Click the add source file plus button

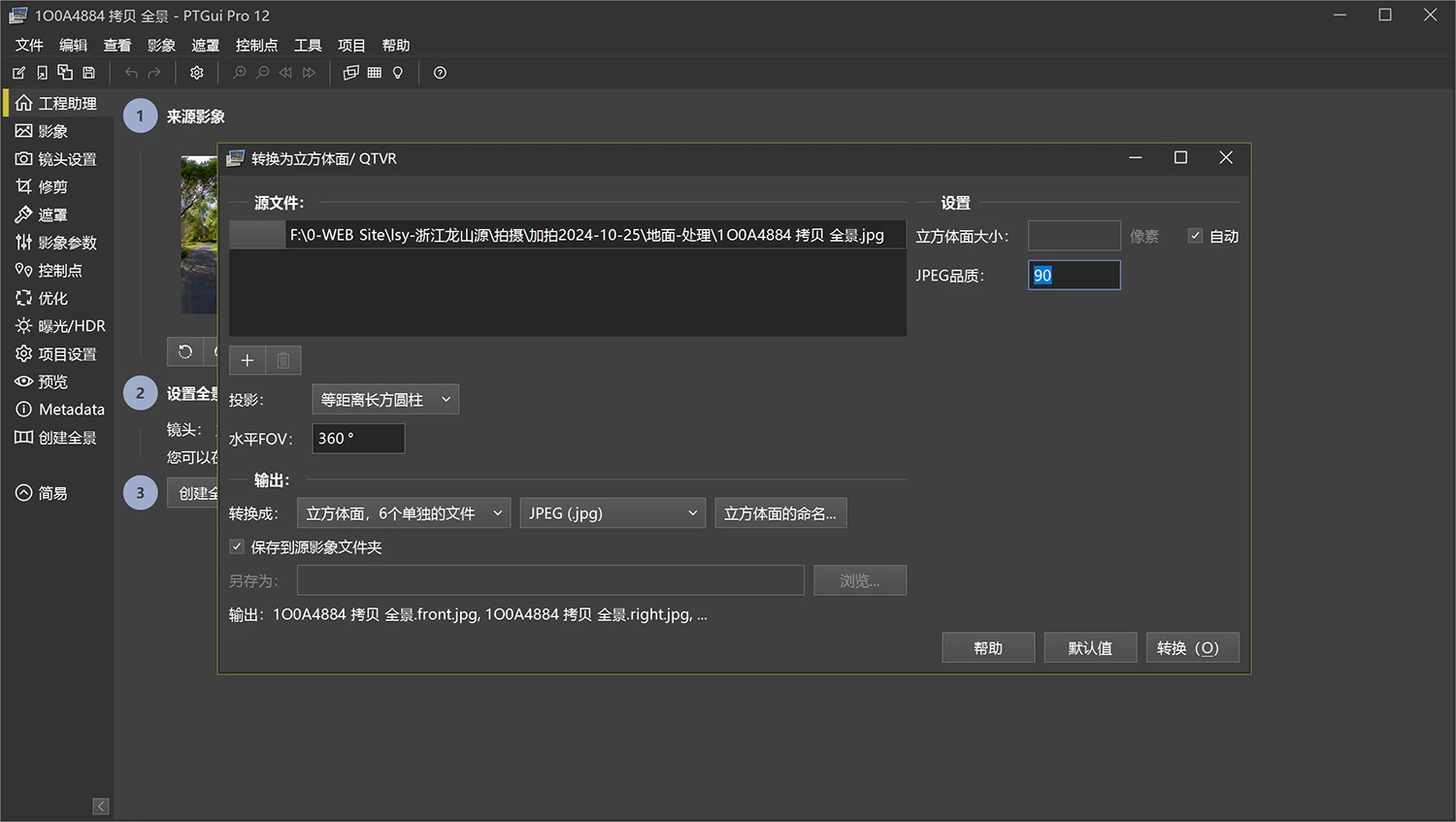pyautogui.click(x=248, y=360)
